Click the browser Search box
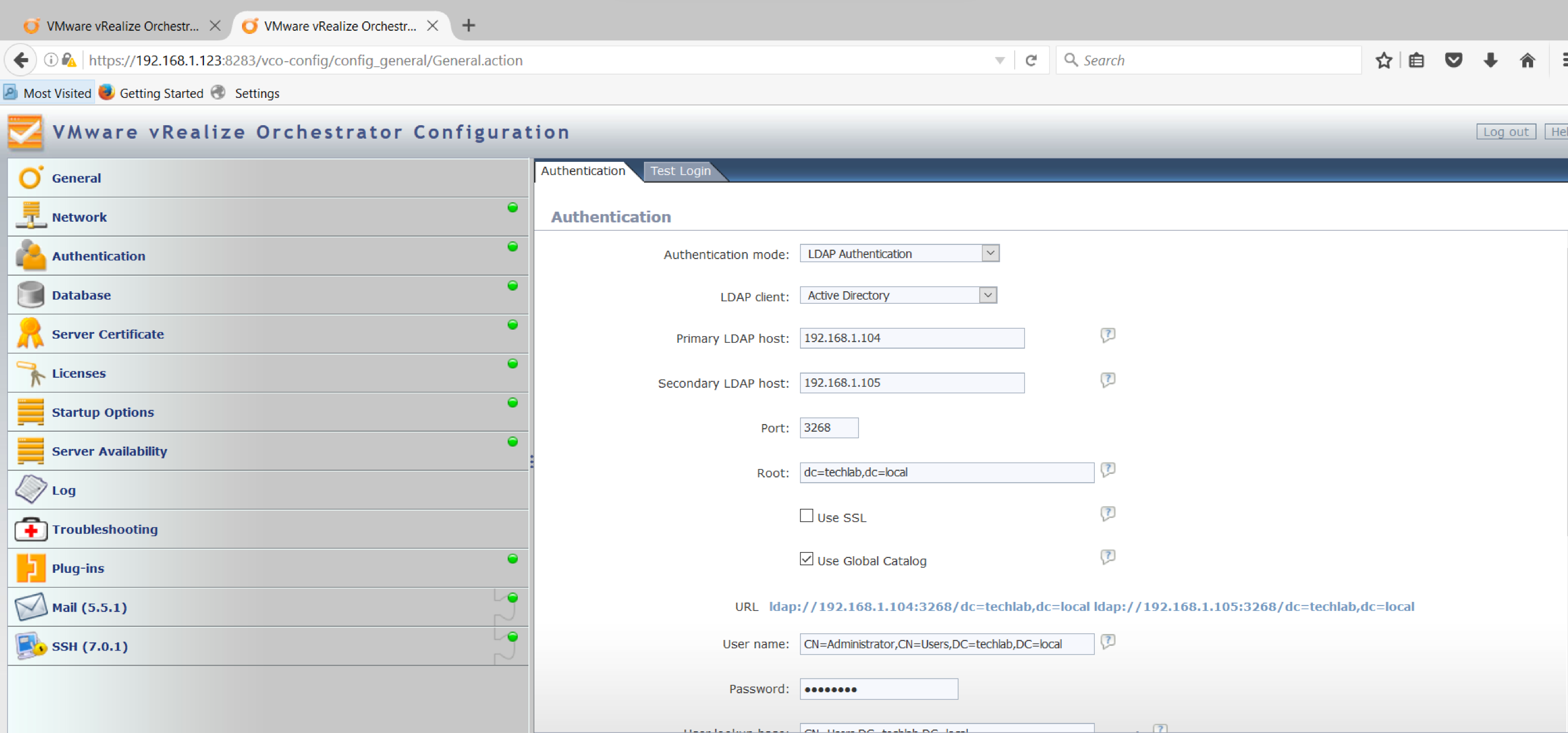The image size is (1568, 733). 1207,60
